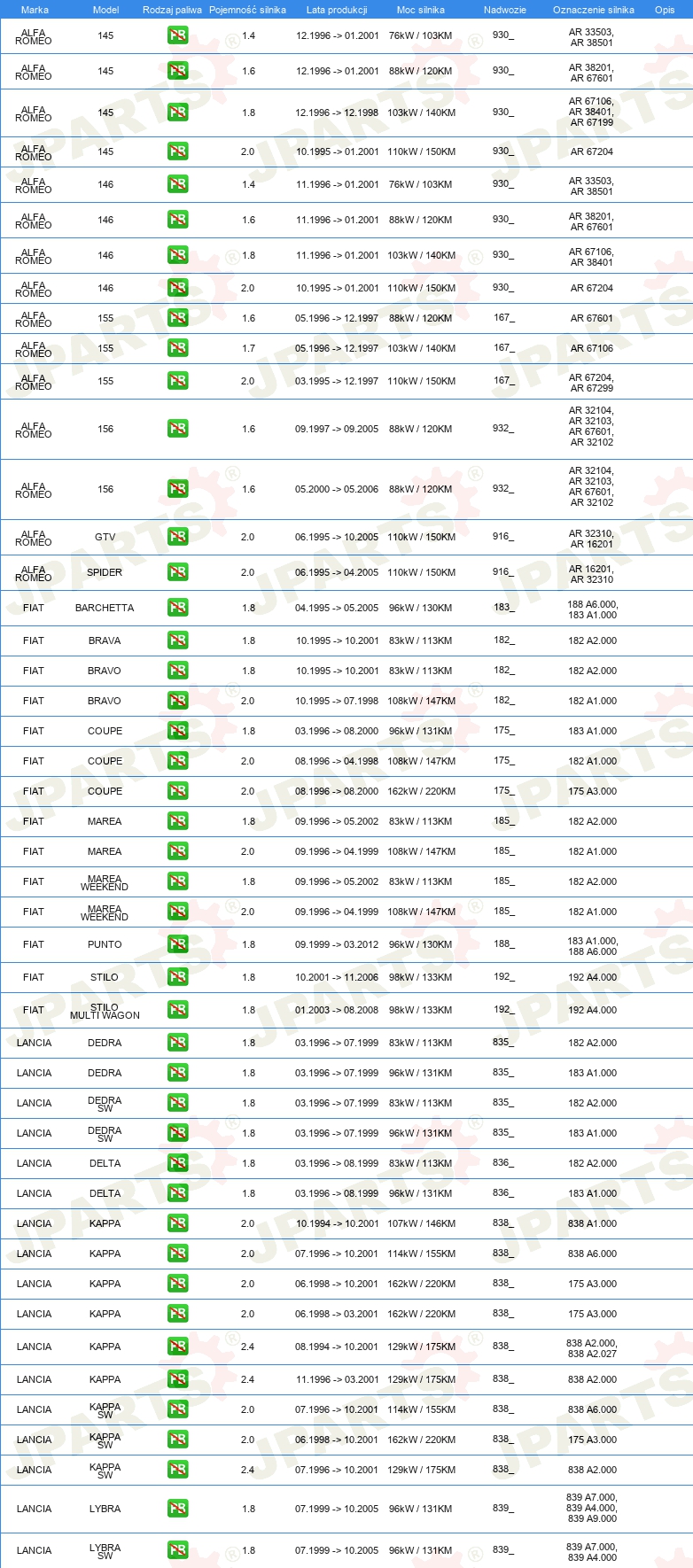Click petrol icon in Alfa Romeo 146 1.6 row

[177, 220]
